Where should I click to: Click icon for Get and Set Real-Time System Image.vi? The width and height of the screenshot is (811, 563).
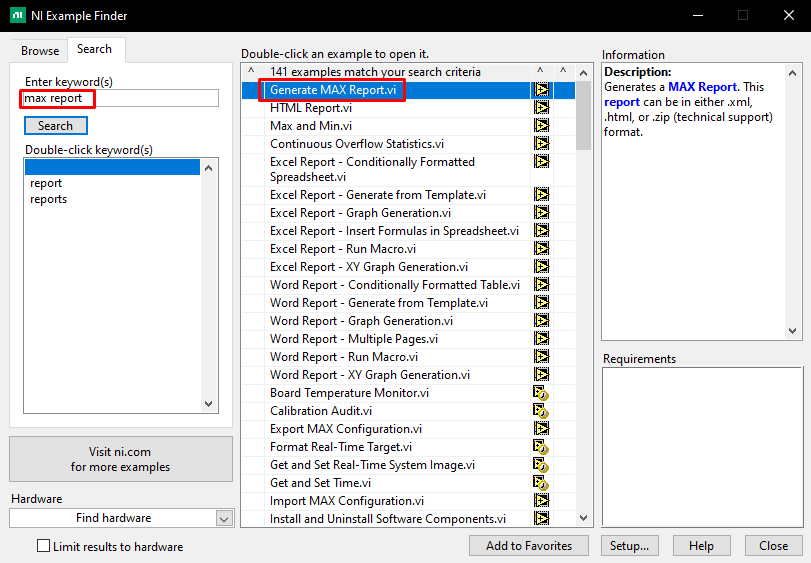point(541,465)
